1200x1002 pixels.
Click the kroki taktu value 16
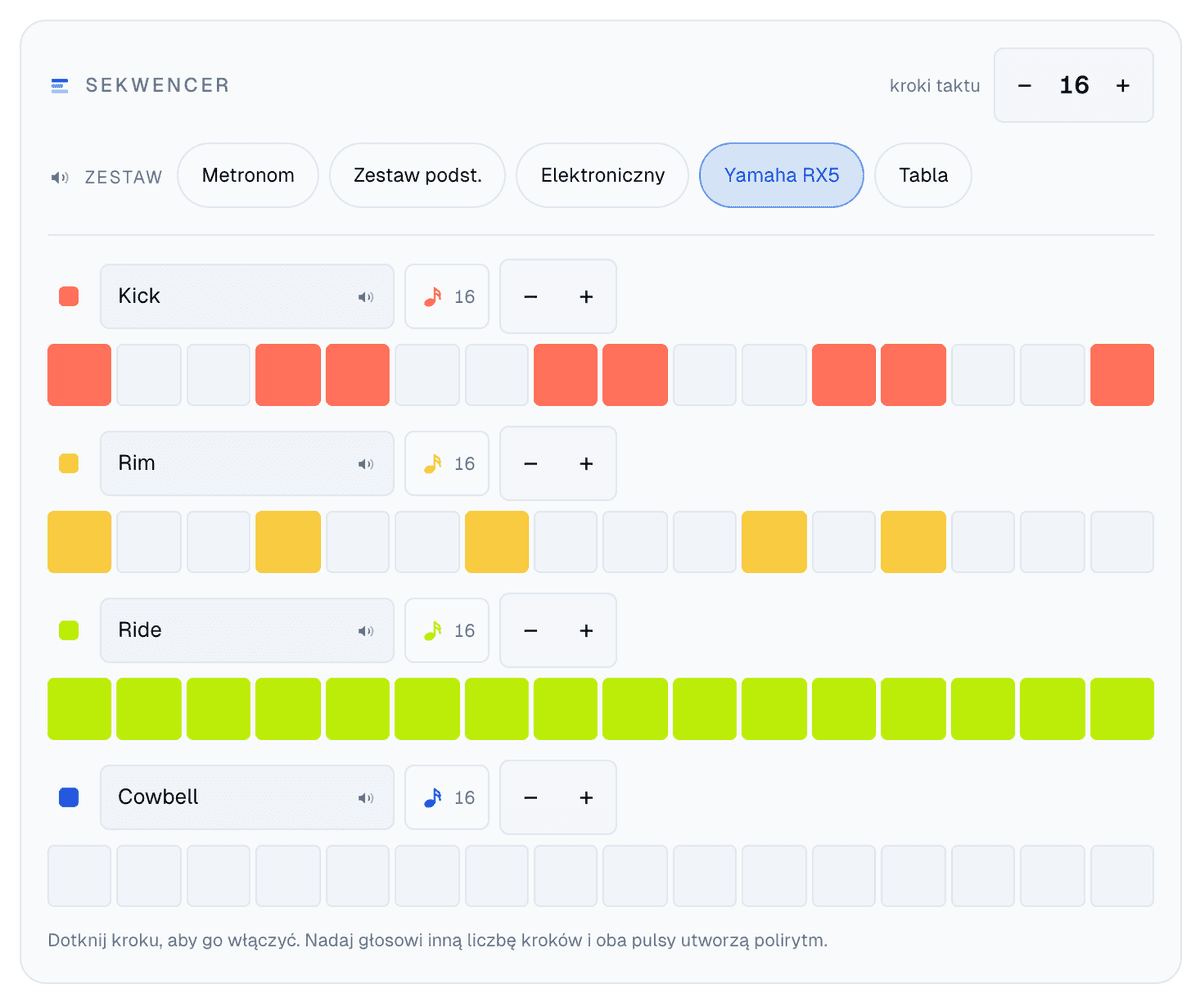click(1074, 86)
